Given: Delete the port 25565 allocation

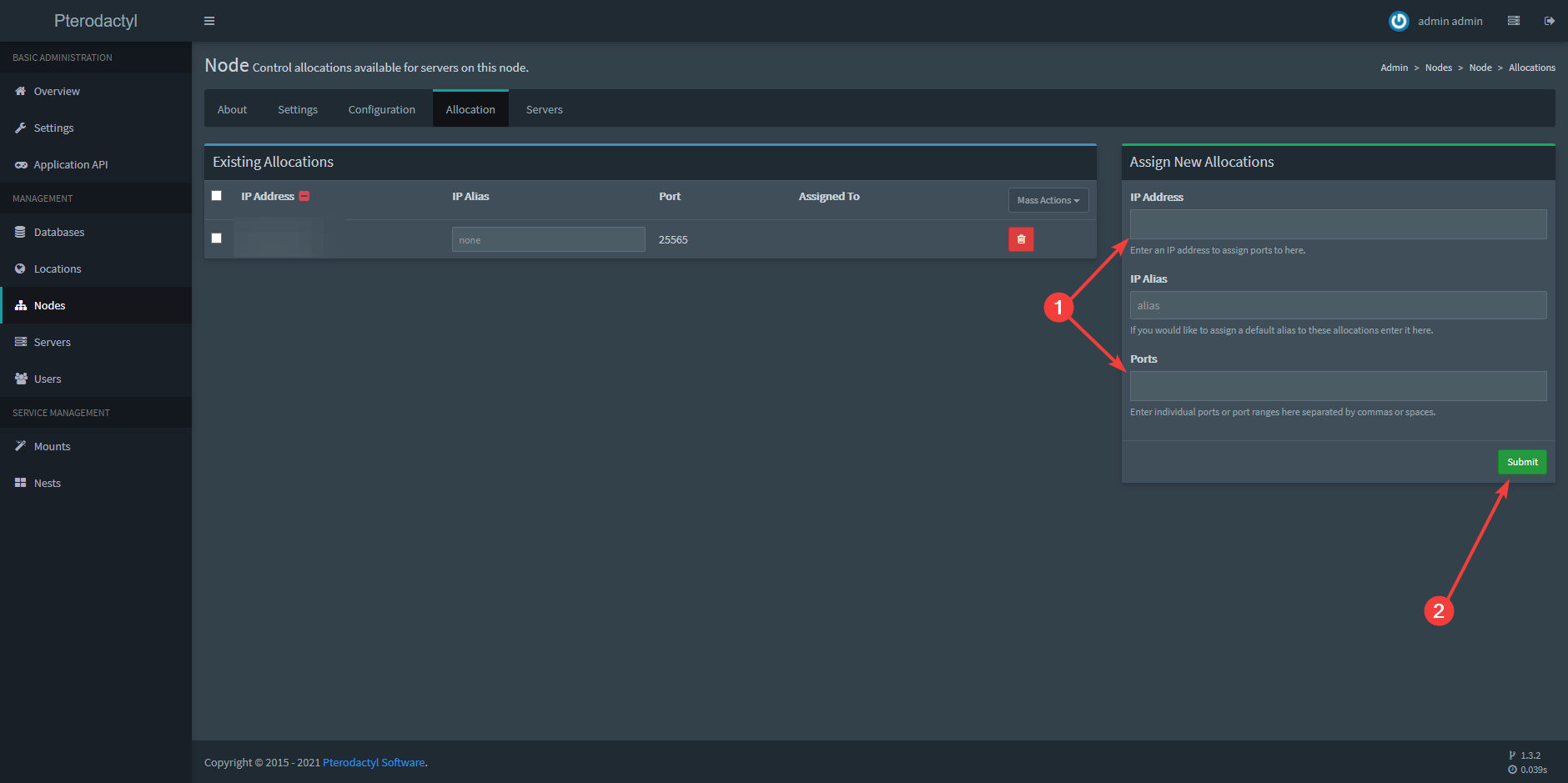Looking at the screenshot, I should (1021, 239).
